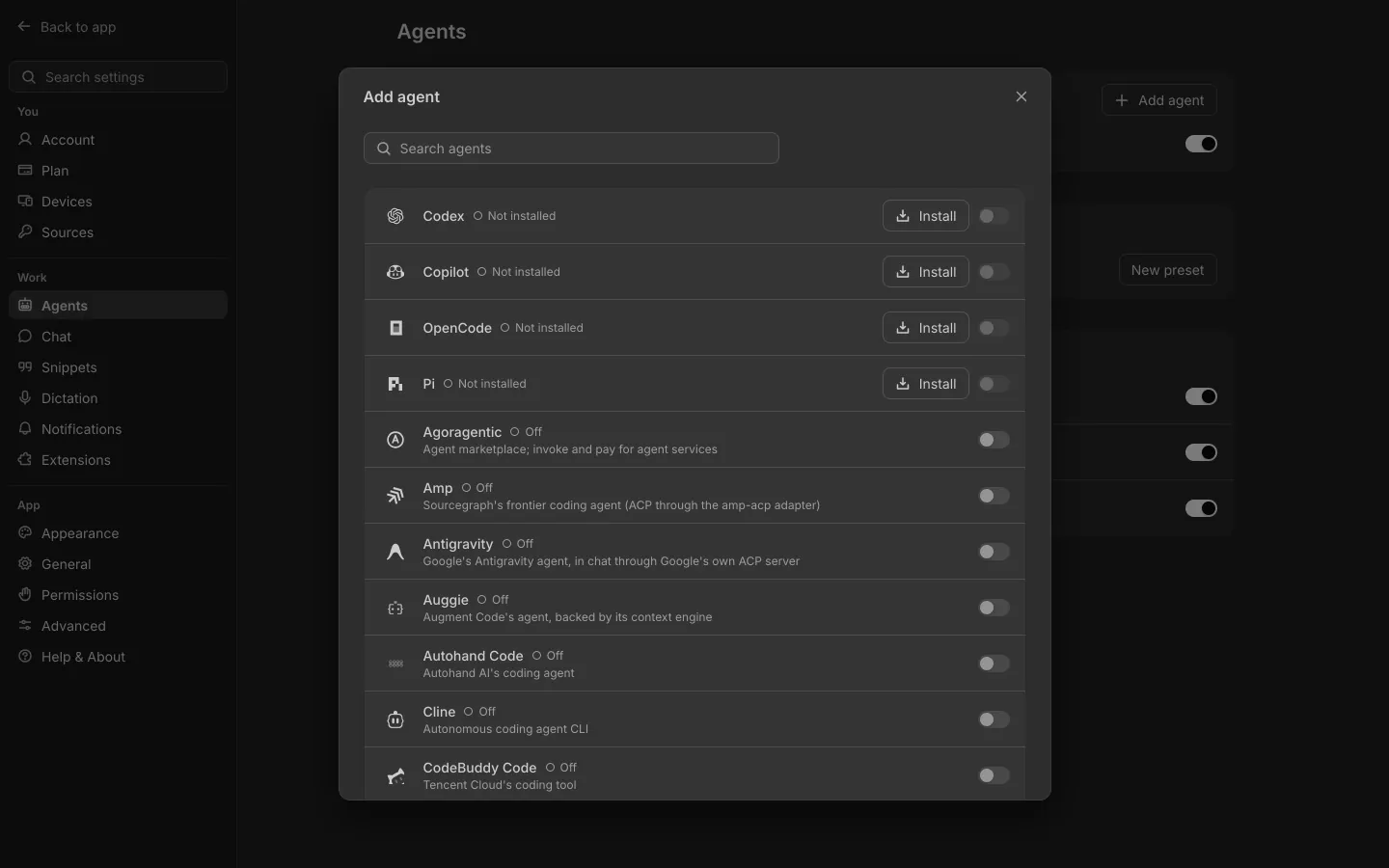Click the Help & About question icon
Image resolution: width=1389 pixels, height=868 pixels.
coord(25,657)
